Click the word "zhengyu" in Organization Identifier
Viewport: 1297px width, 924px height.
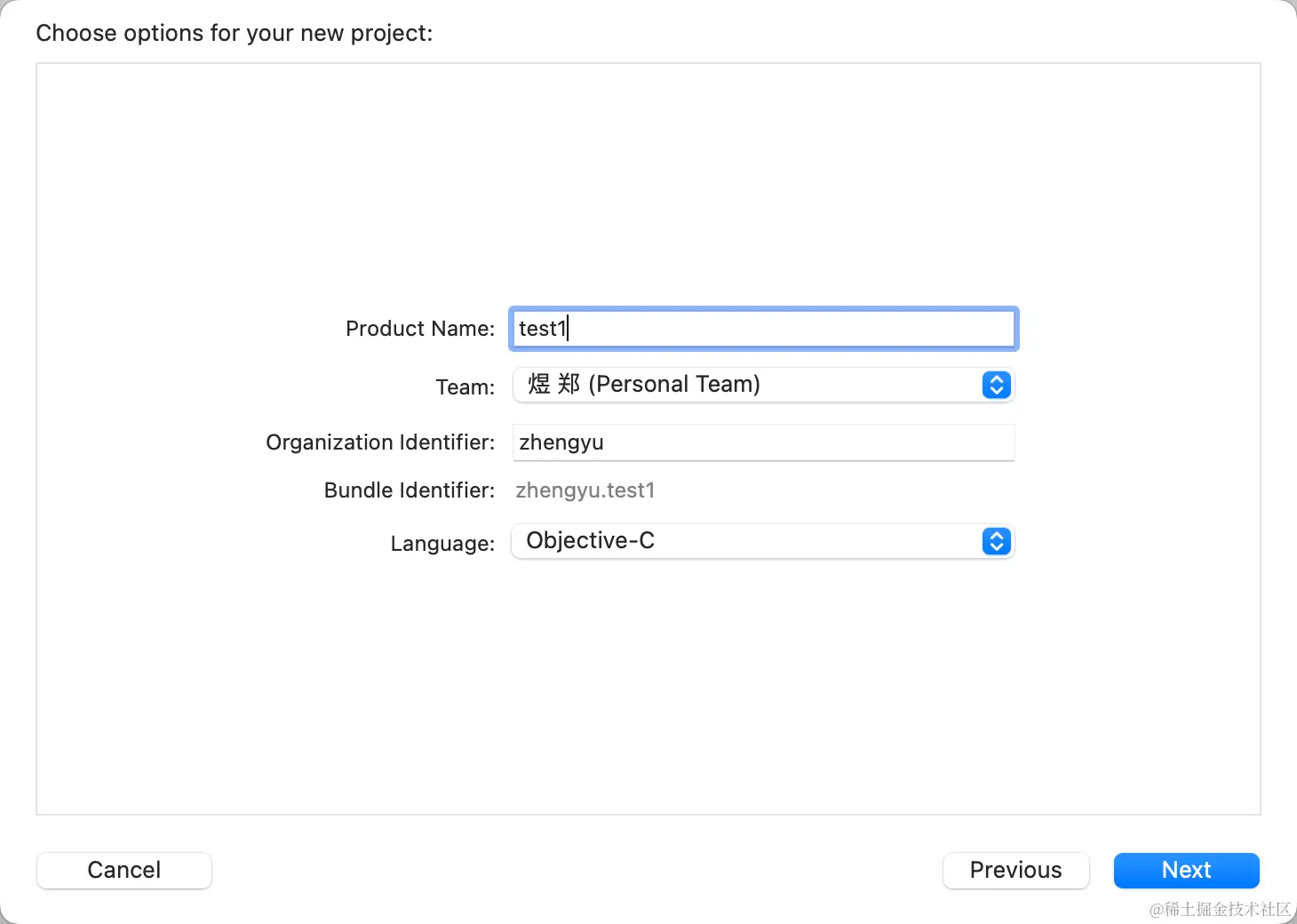(x=561, y=442)
